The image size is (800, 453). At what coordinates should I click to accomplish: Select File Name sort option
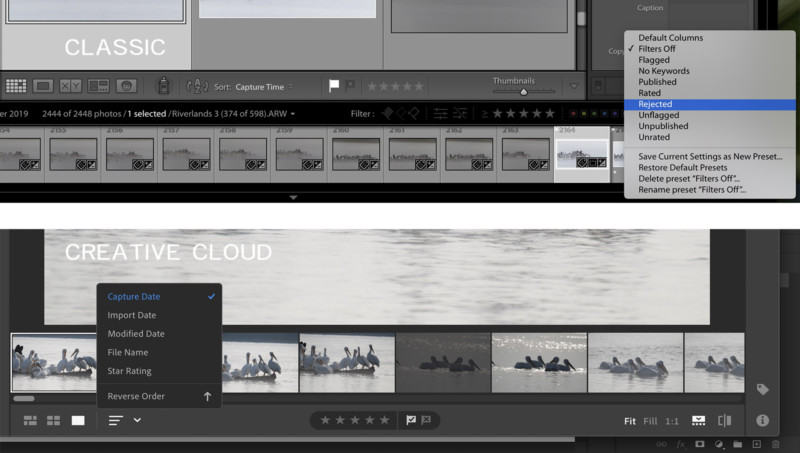click(x=159, y=353)
